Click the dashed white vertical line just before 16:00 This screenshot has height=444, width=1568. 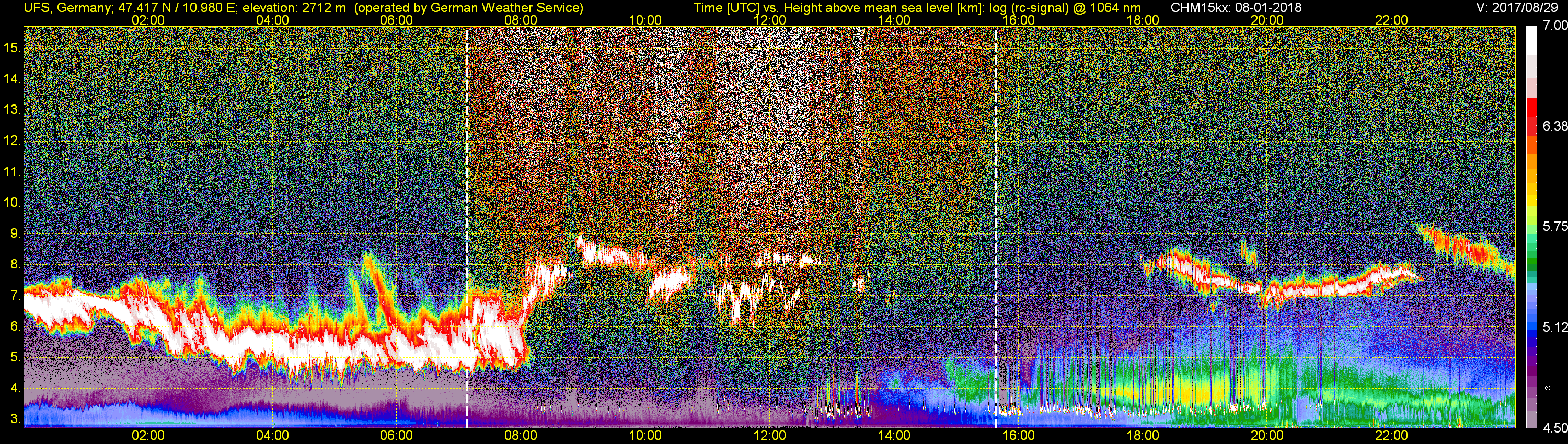click(x=996, y=227)
